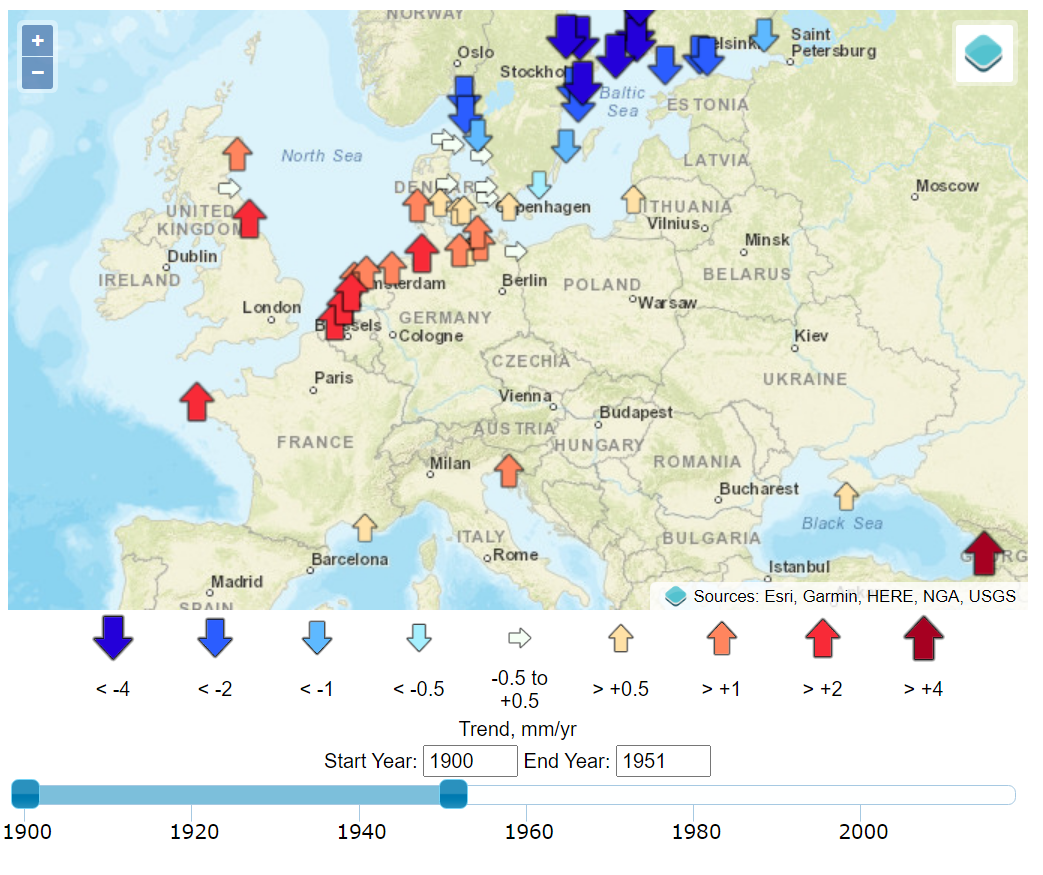Click the dark red '> +4' legend arrow
Image resolution: width=1043 pixels, height=875 pixels.
(923, 638)
